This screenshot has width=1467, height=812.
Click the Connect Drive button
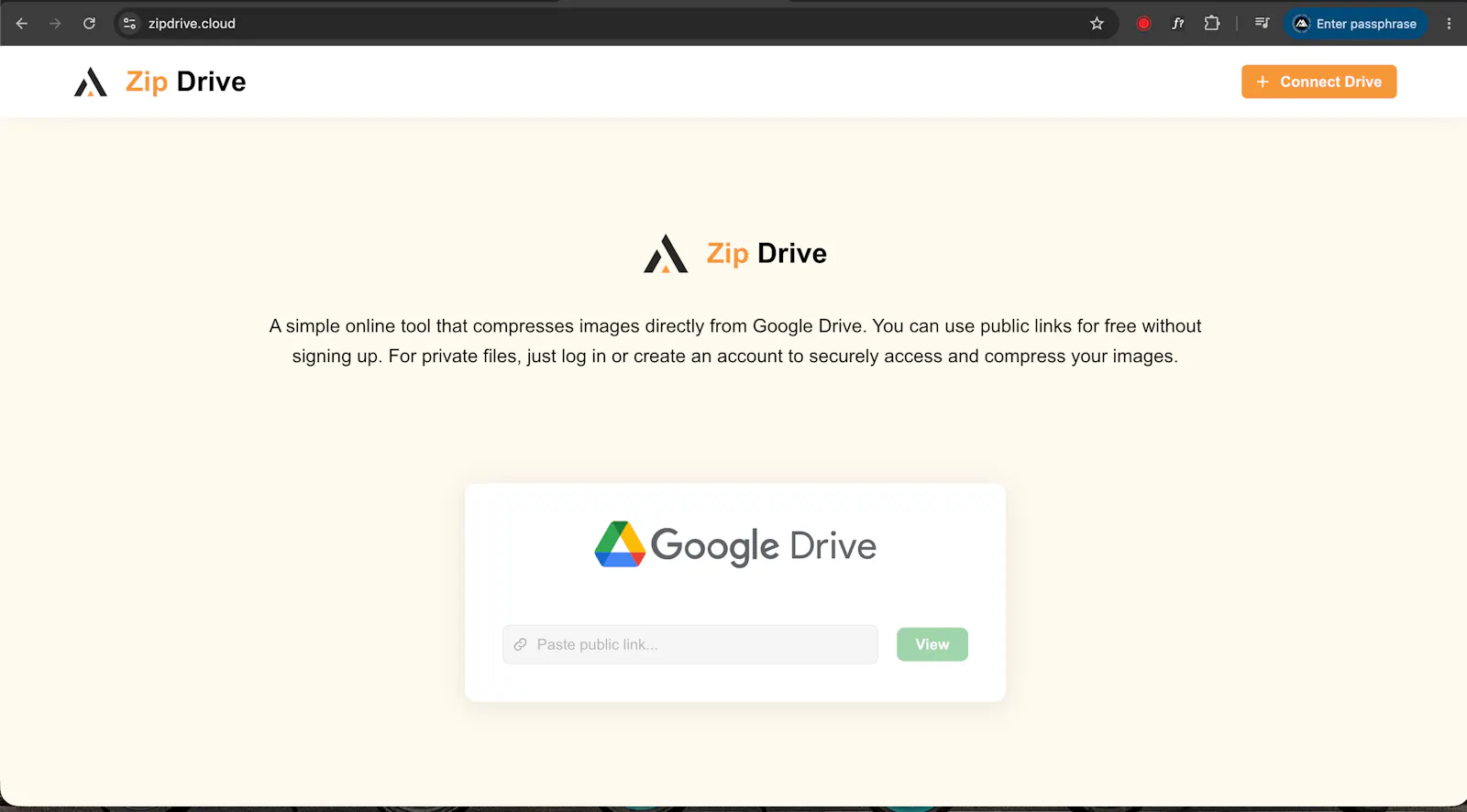(1318, 82)
